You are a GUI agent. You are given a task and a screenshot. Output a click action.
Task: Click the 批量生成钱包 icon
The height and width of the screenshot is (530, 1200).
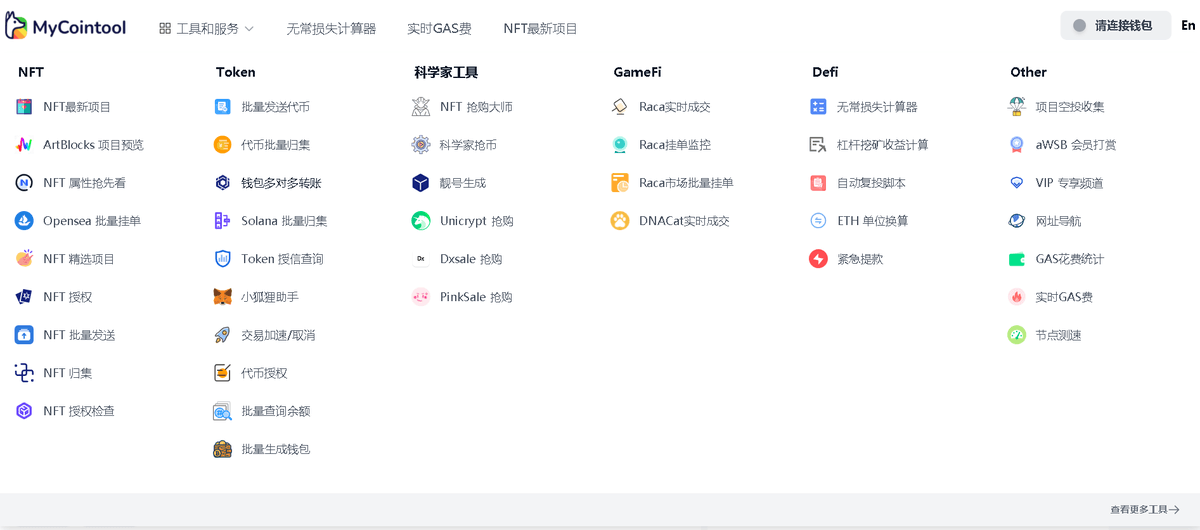tap(222, 449)
